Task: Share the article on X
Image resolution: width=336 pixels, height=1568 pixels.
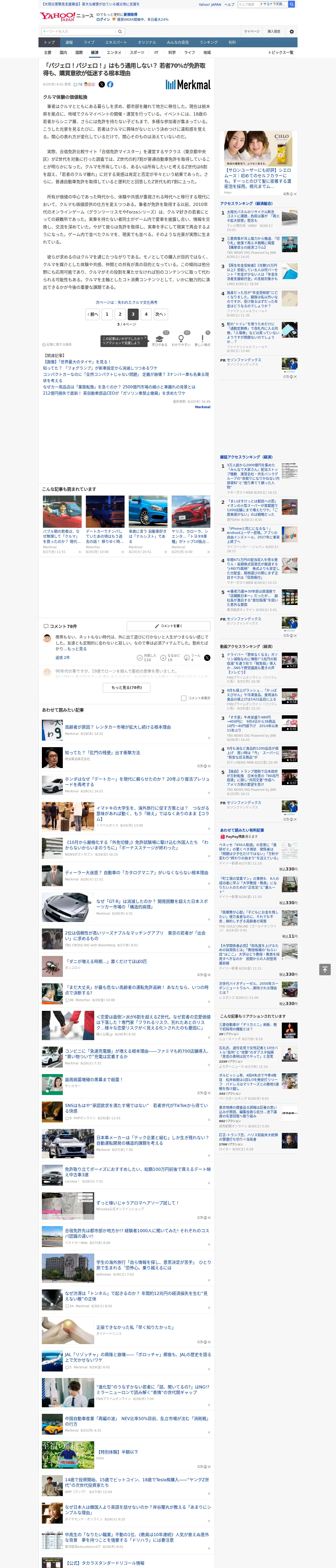Action: (102, 85)
